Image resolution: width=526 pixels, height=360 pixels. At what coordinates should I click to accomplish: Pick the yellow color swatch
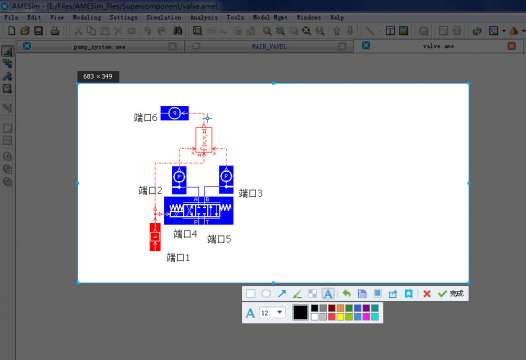tap(340, 317)
